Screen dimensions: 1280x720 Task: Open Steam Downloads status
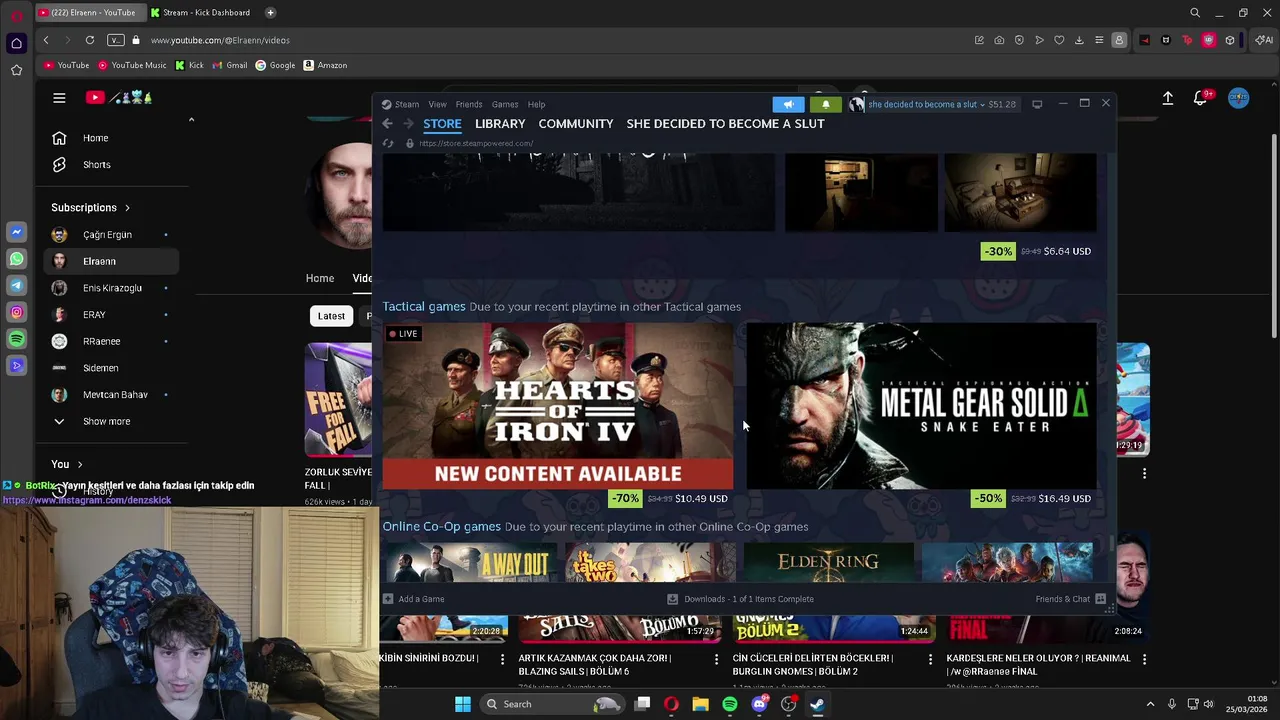click(740, 599)
